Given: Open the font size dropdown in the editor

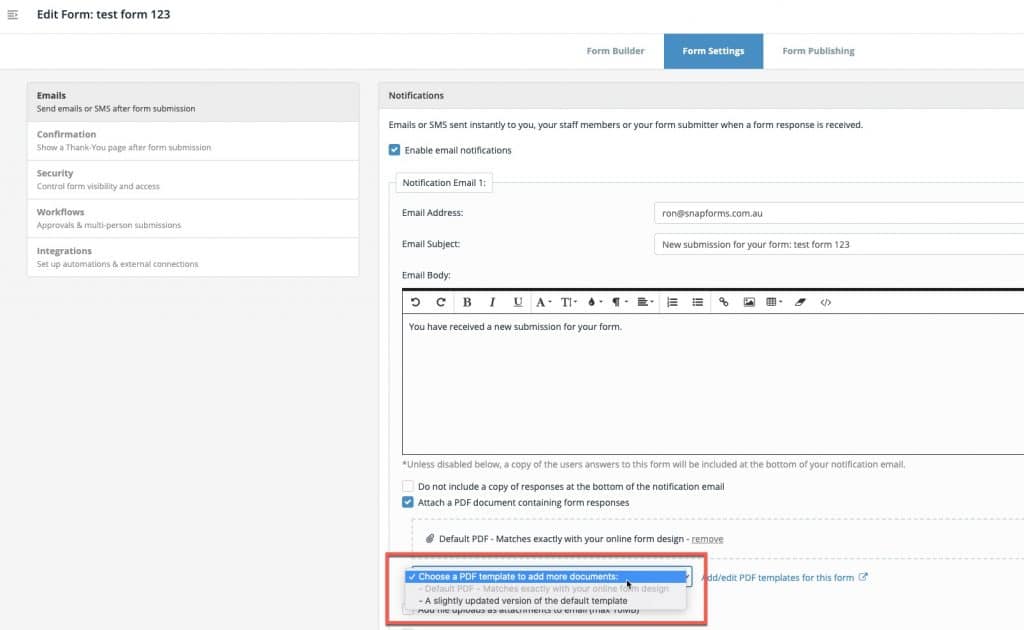Looking at the screenshot, I should [x=567, y=301].
